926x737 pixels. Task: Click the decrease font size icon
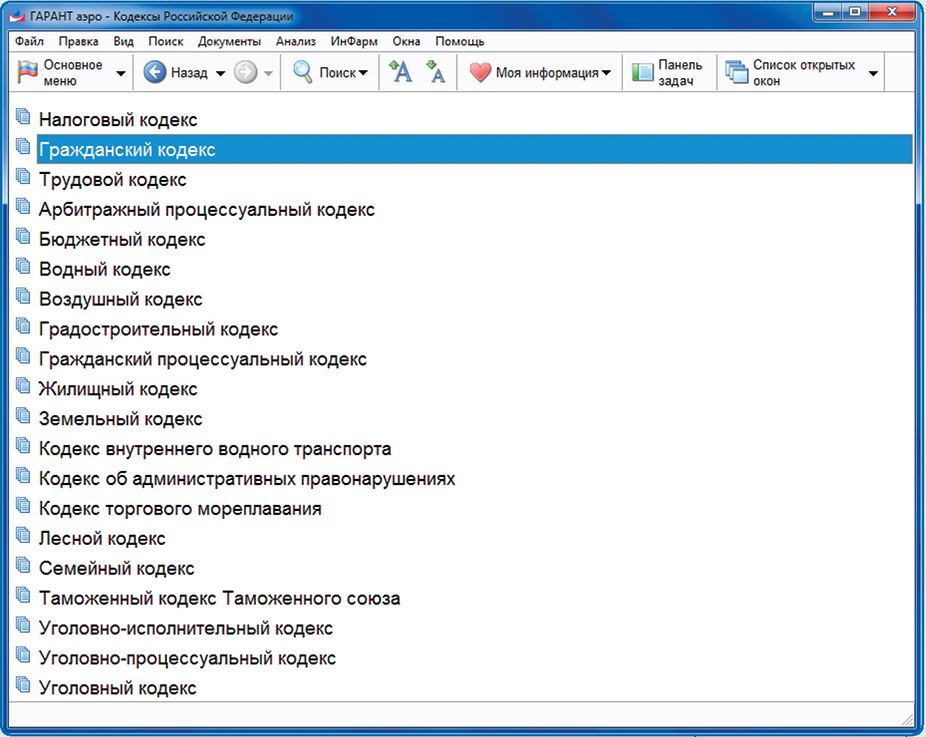click(435, 72)
